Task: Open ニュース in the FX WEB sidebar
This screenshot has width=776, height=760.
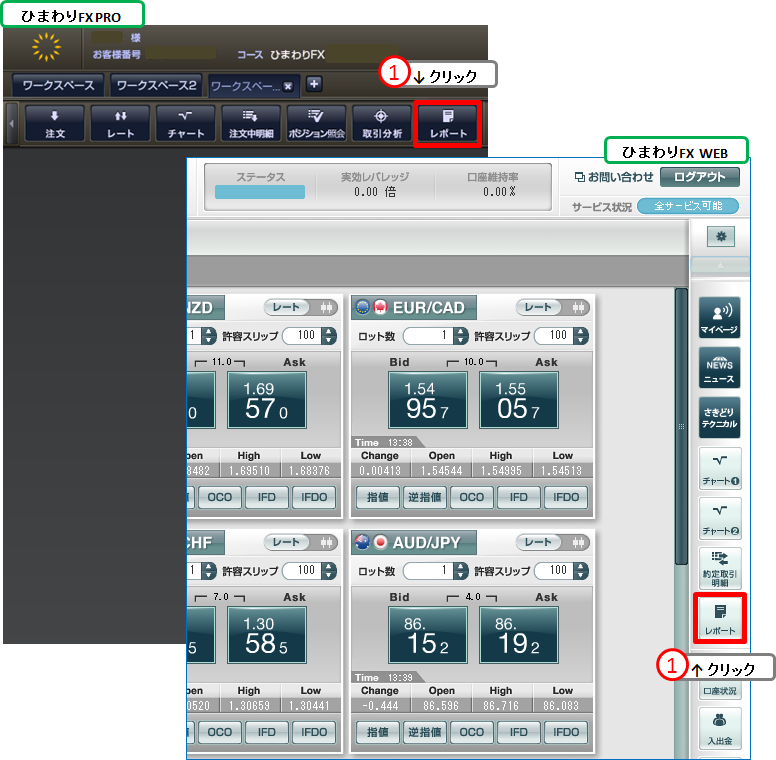Action: (x=720, y=367)
